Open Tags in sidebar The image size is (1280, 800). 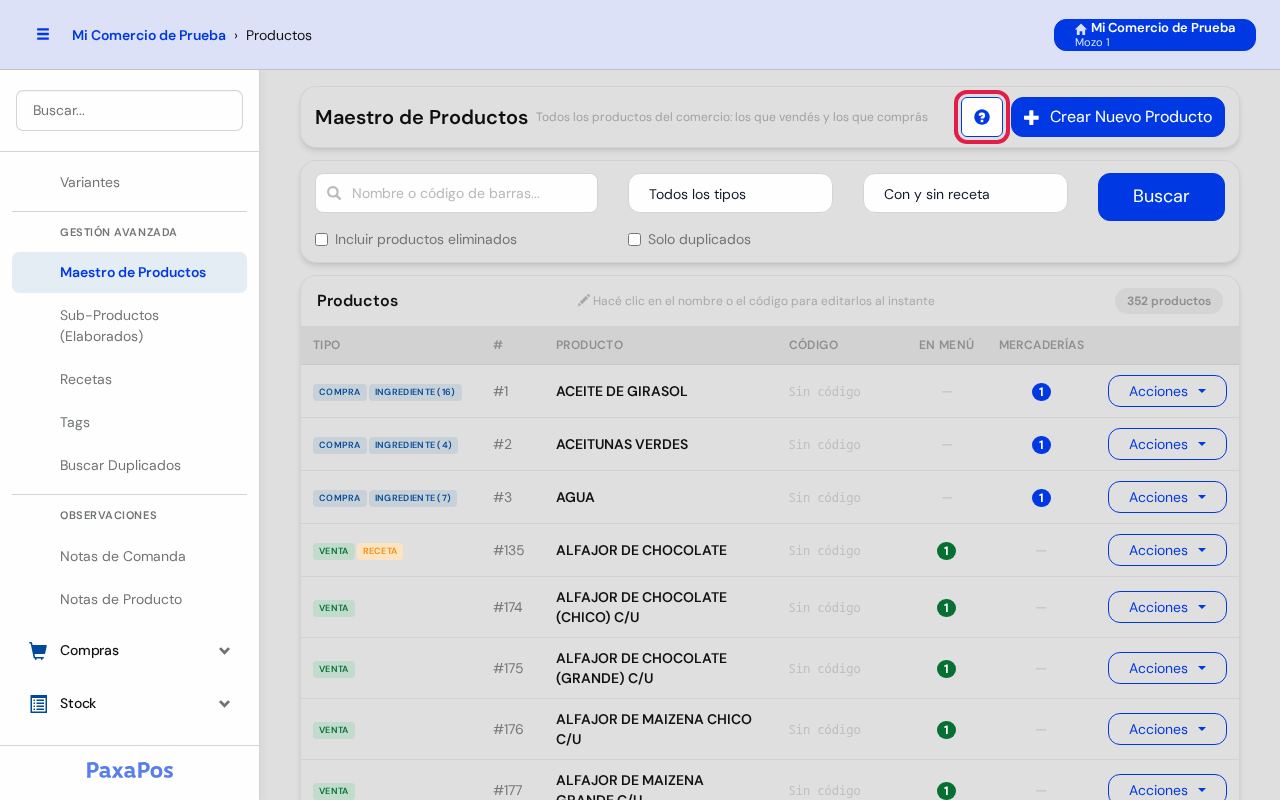[x=129, y=422]
